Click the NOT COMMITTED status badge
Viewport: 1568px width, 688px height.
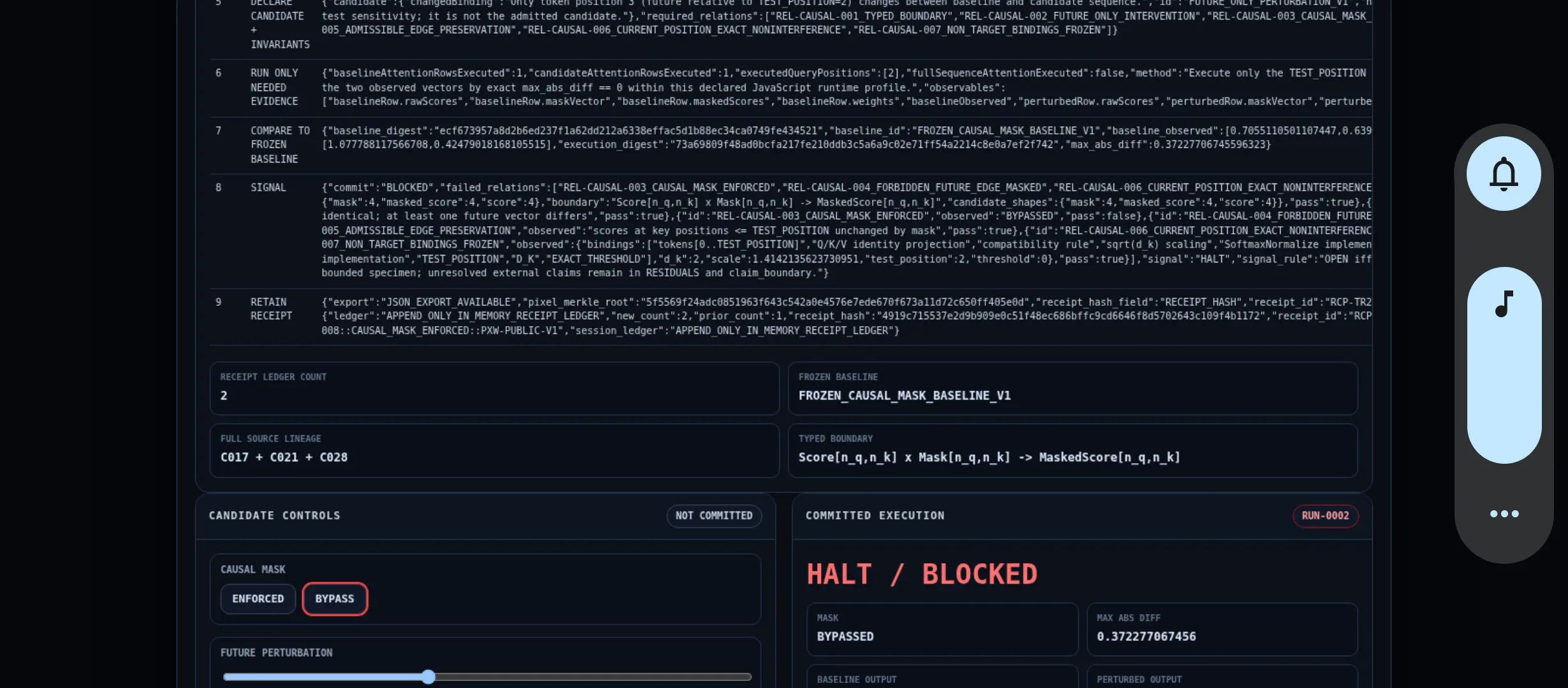coord(714,515)
